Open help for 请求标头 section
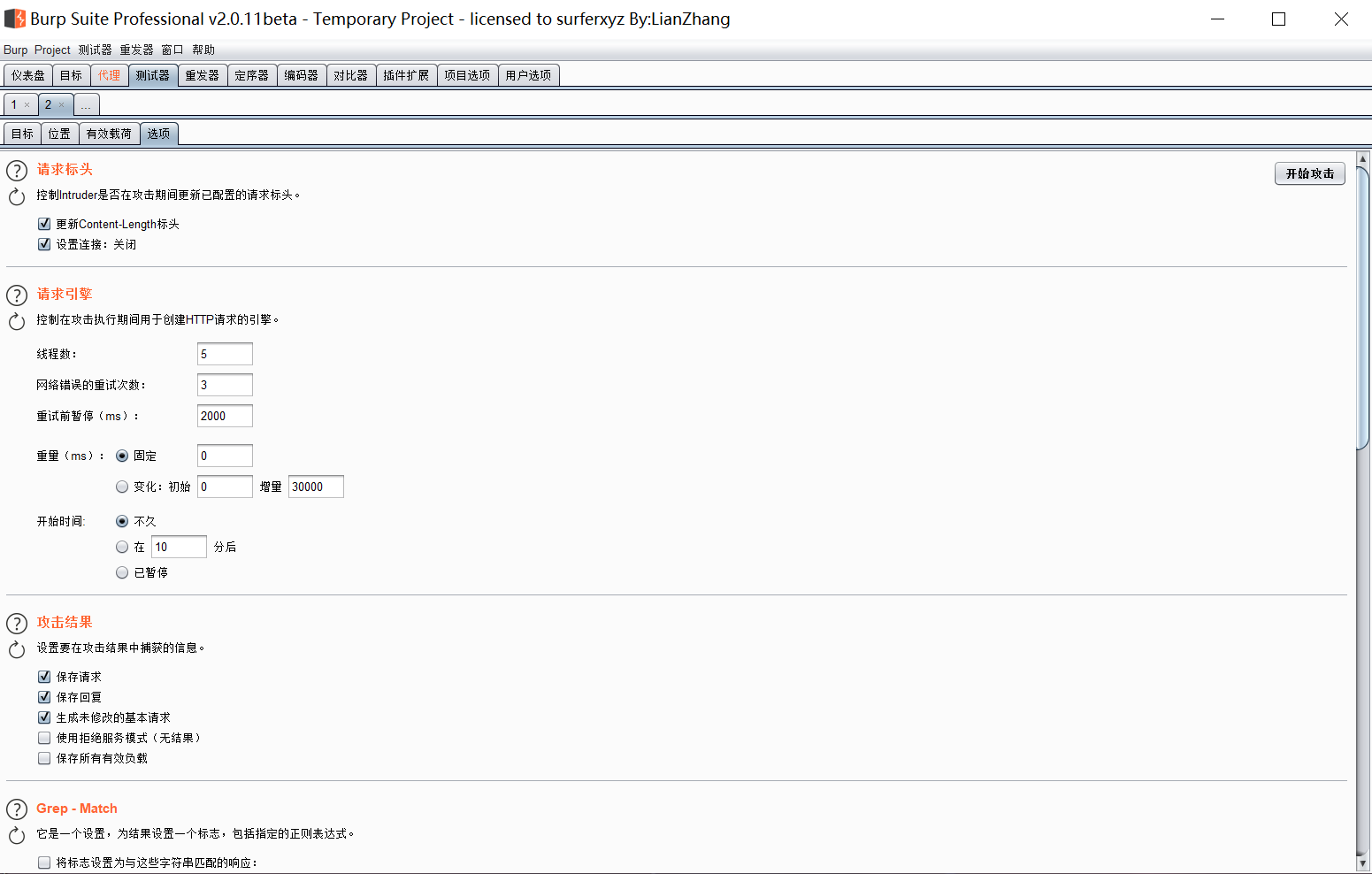This screenshot has width=1372, height=874. [17, 170]
